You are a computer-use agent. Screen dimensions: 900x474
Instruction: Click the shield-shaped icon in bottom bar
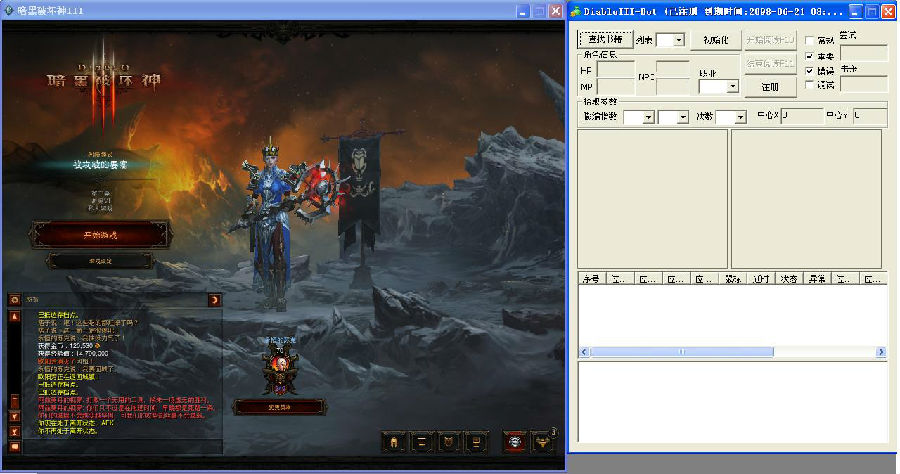click(451, 441)
